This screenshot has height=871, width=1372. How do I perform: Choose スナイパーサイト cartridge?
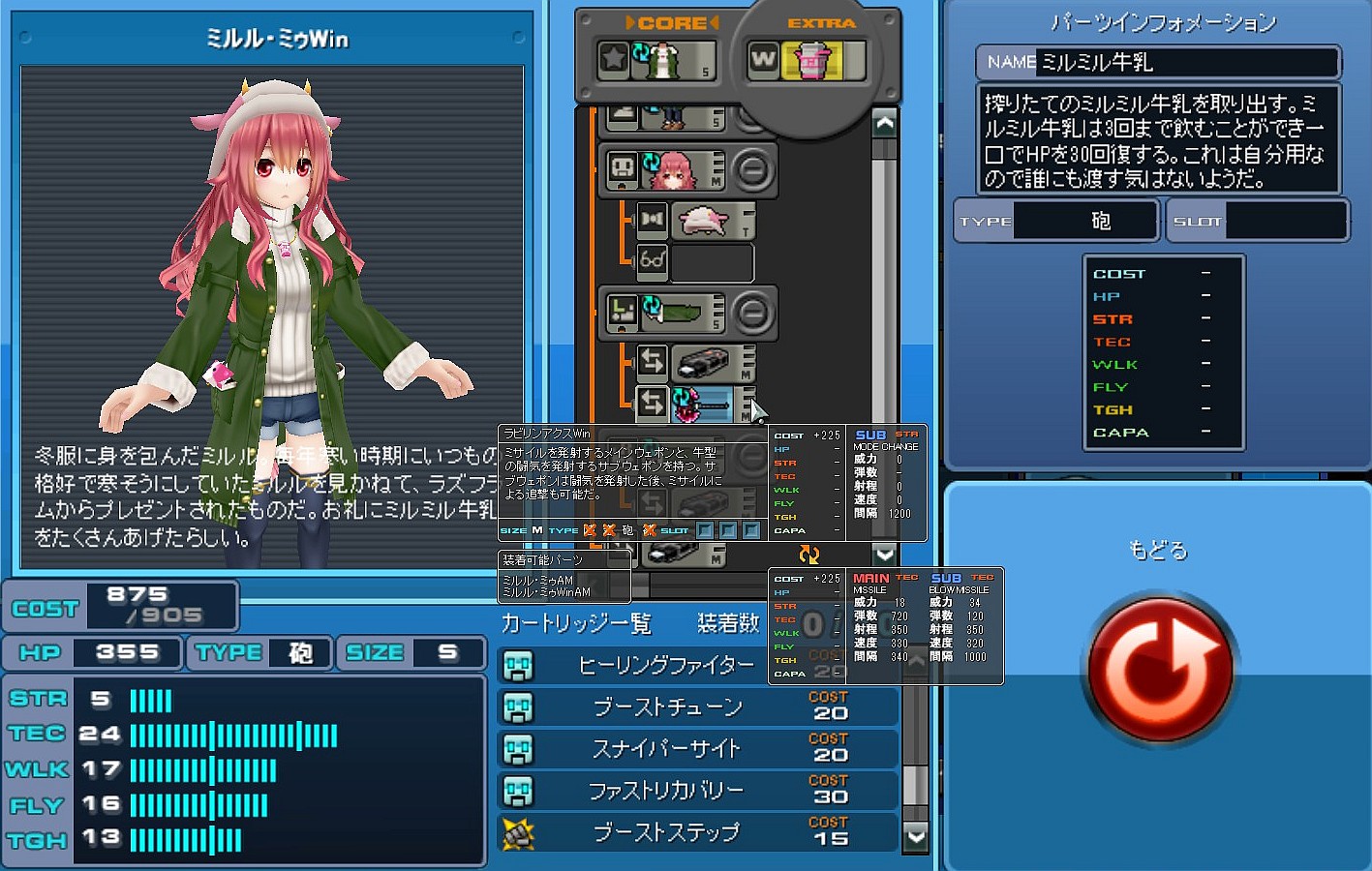click(x=666, y=749)
